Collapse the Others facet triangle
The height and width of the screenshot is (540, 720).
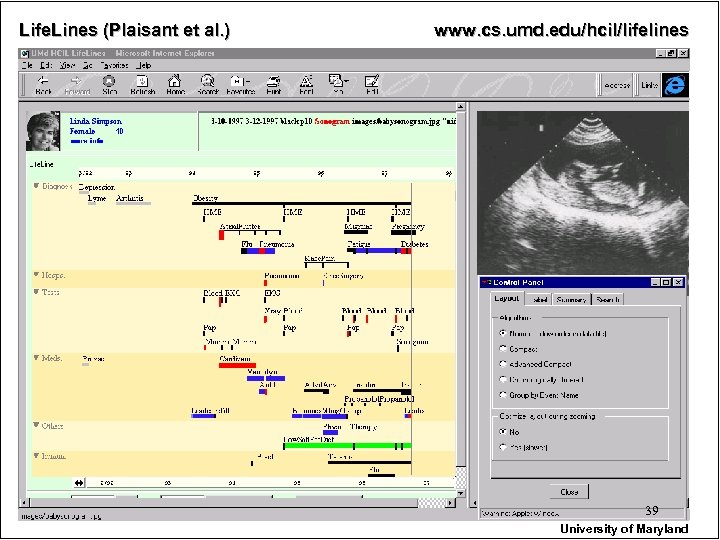36,425
